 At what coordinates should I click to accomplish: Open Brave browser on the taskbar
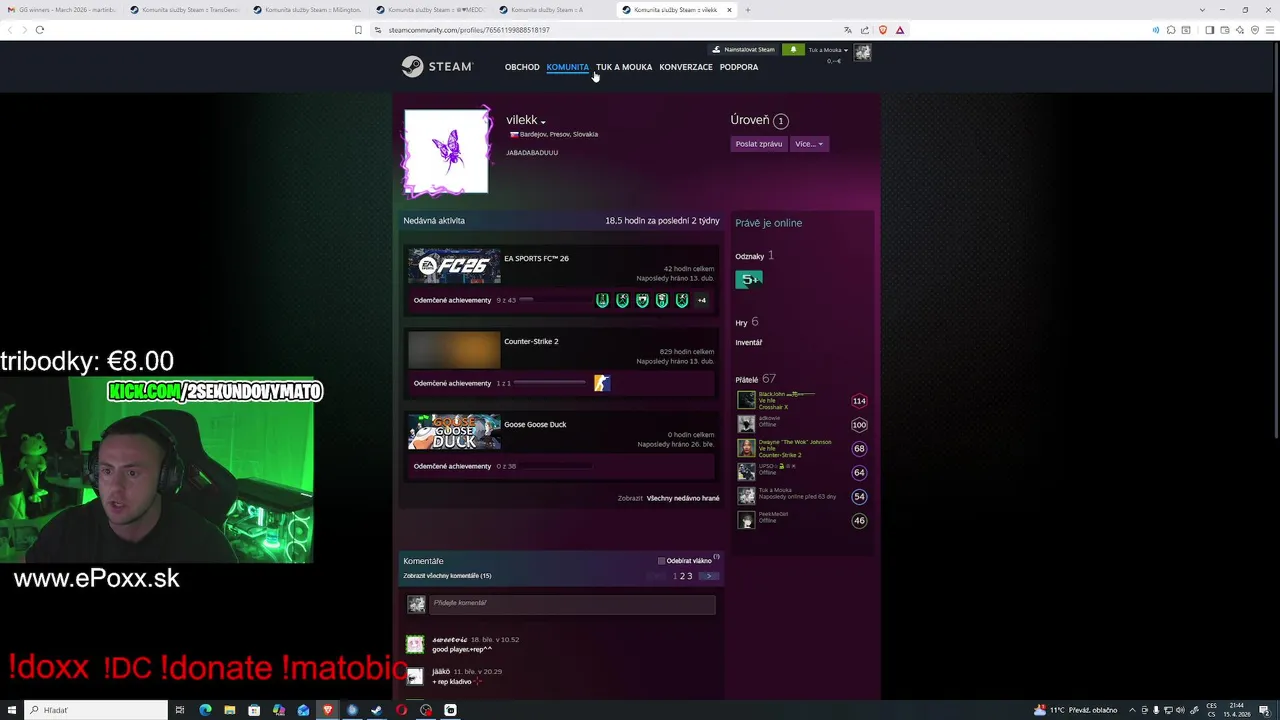click(327, 710)
